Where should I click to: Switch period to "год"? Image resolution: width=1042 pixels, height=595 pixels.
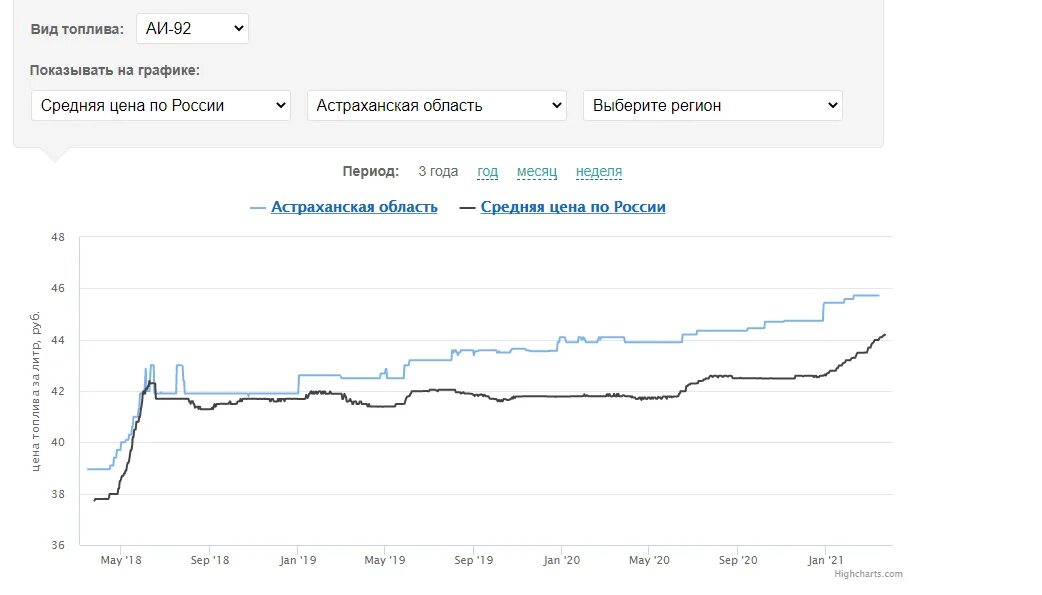(x=487, y=171)
